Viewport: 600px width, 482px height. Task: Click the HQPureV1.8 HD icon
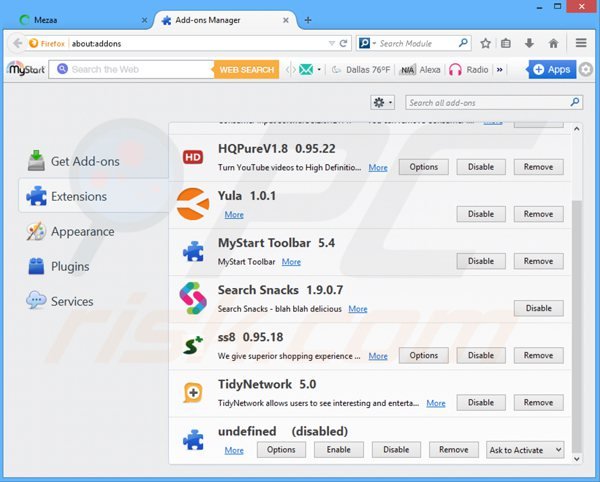coord(193,157)
